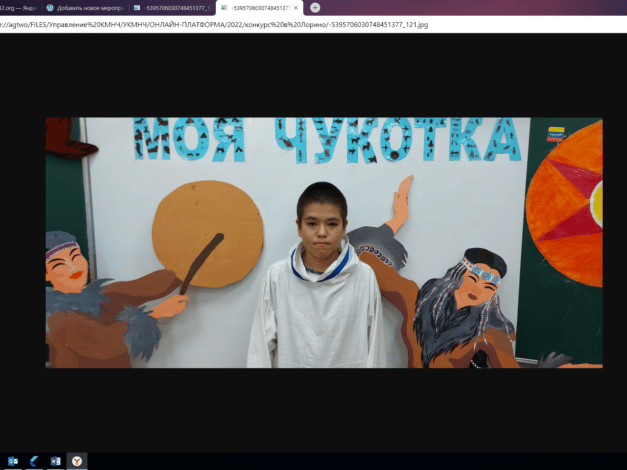This screenshot has width=627, height=470.
Task: Click the round drum in the photo
Action: [207, 233]
